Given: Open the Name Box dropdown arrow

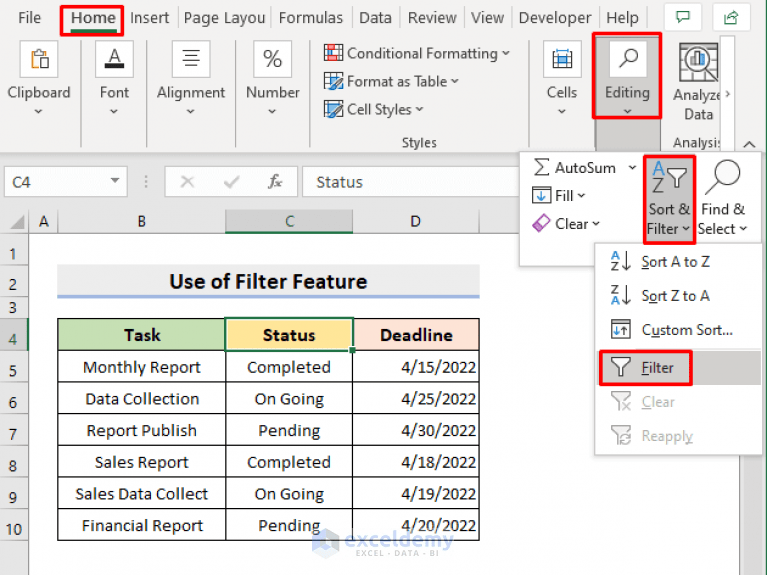Looking at the screenshot, I should (x=115, y=181).
